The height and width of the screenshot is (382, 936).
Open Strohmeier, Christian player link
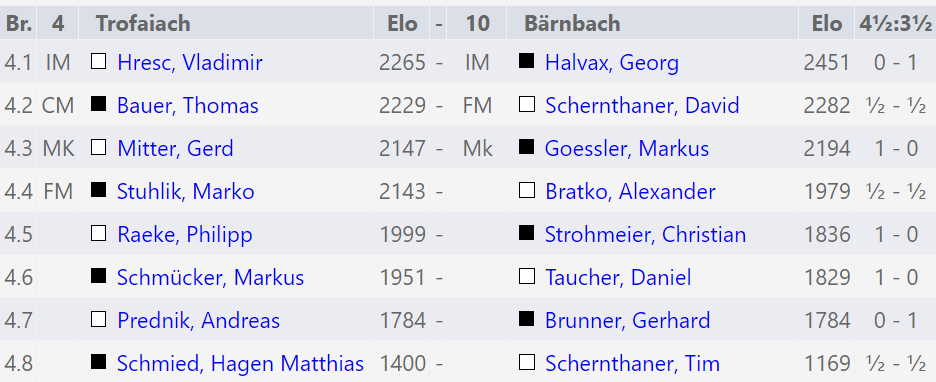point(645,235)
